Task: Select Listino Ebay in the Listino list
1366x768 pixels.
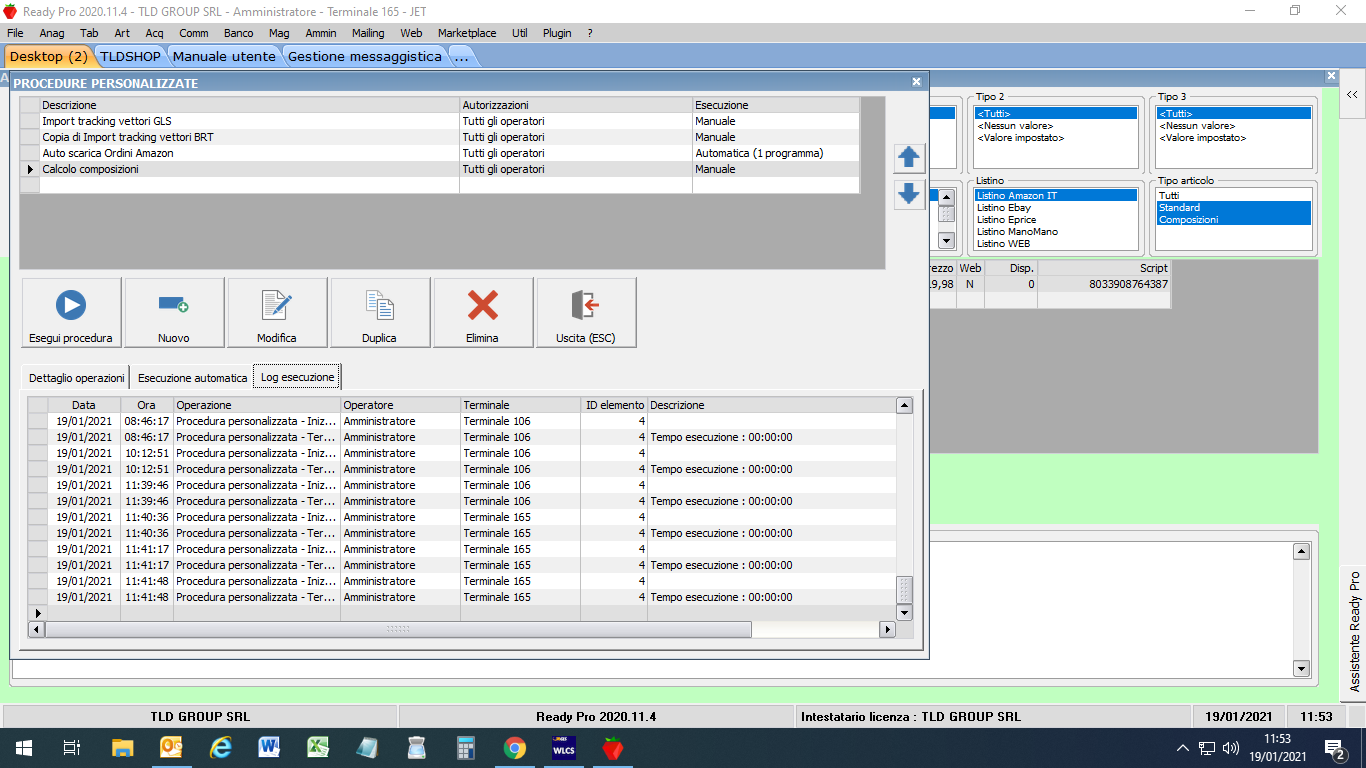Action: pos(1056,208)
